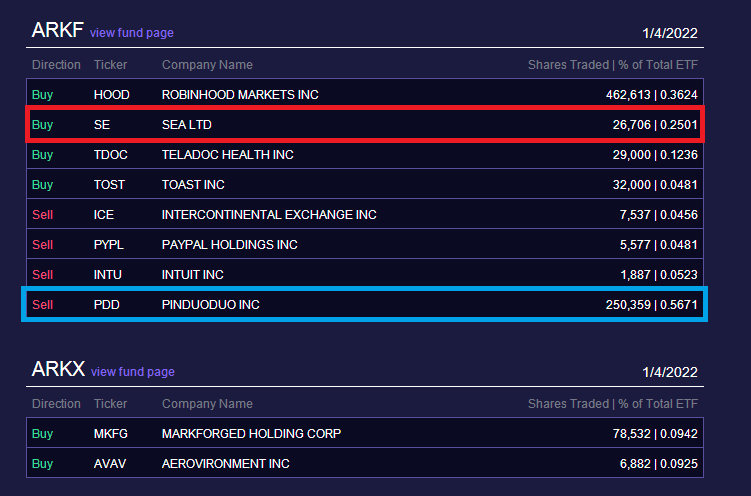The height and width of the screenshot is (496, 751).
Task: Open the ARKX view fund page link
Action: 133,372
